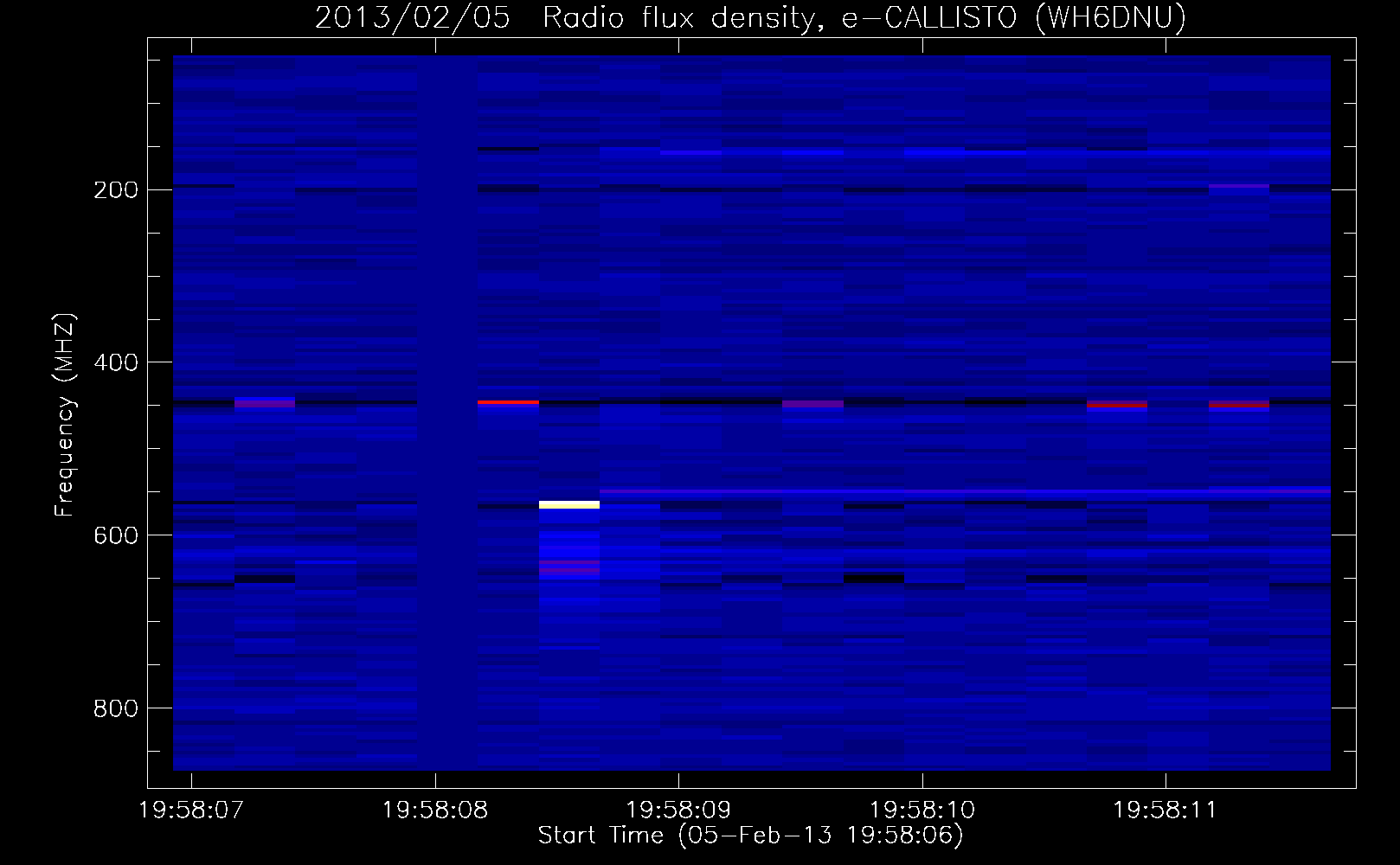
Task: Click the 'Start Time (05-Feb-13 19:58:06)' label
Action: (750, 835)
